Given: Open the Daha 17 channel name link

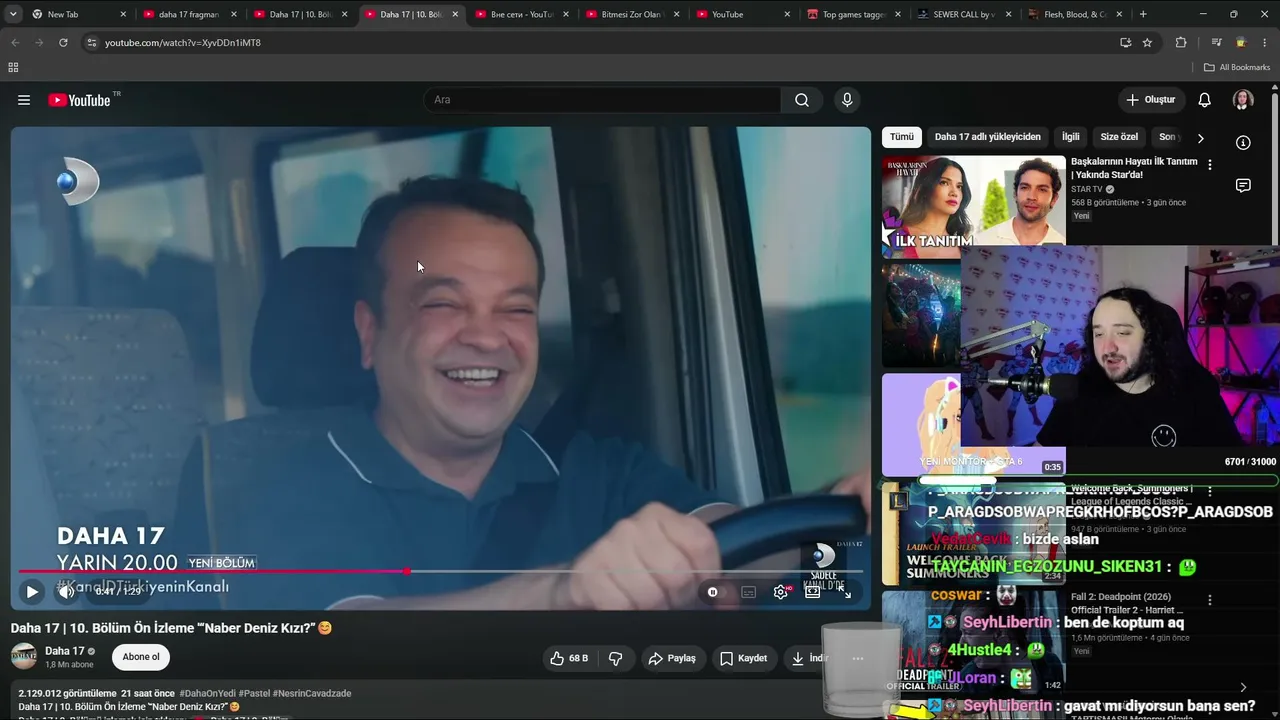Looking at the screenshot, I should 65,651.
